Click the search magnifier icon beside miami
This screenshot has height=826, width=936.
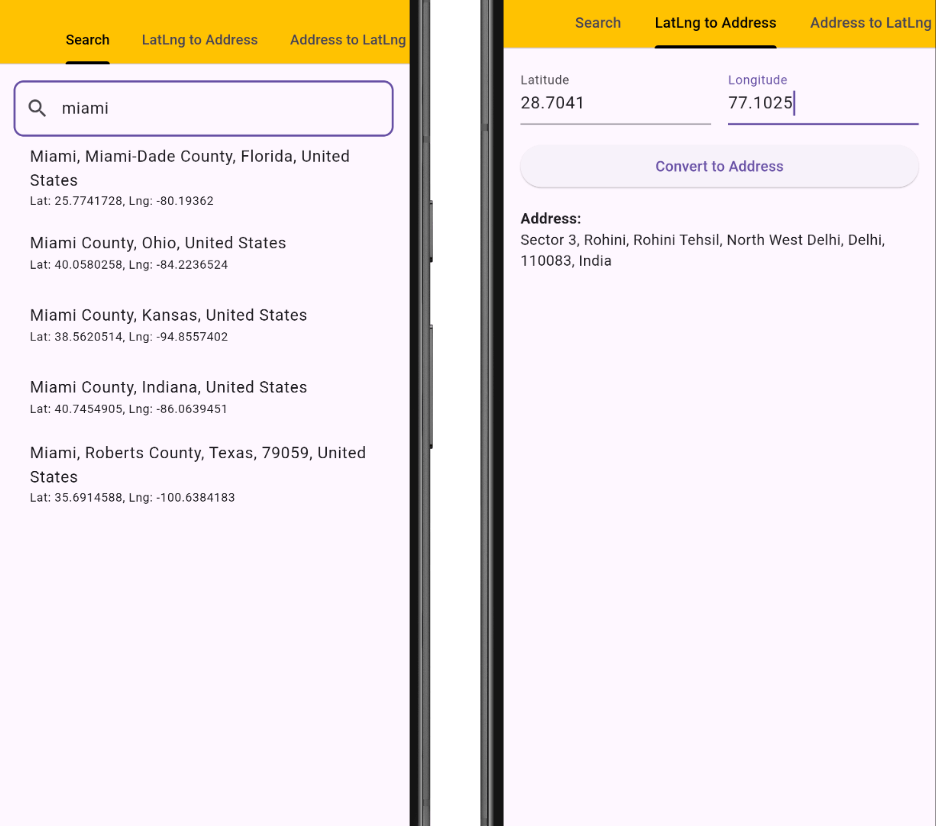pyautogui.click(x=37, y=108)
